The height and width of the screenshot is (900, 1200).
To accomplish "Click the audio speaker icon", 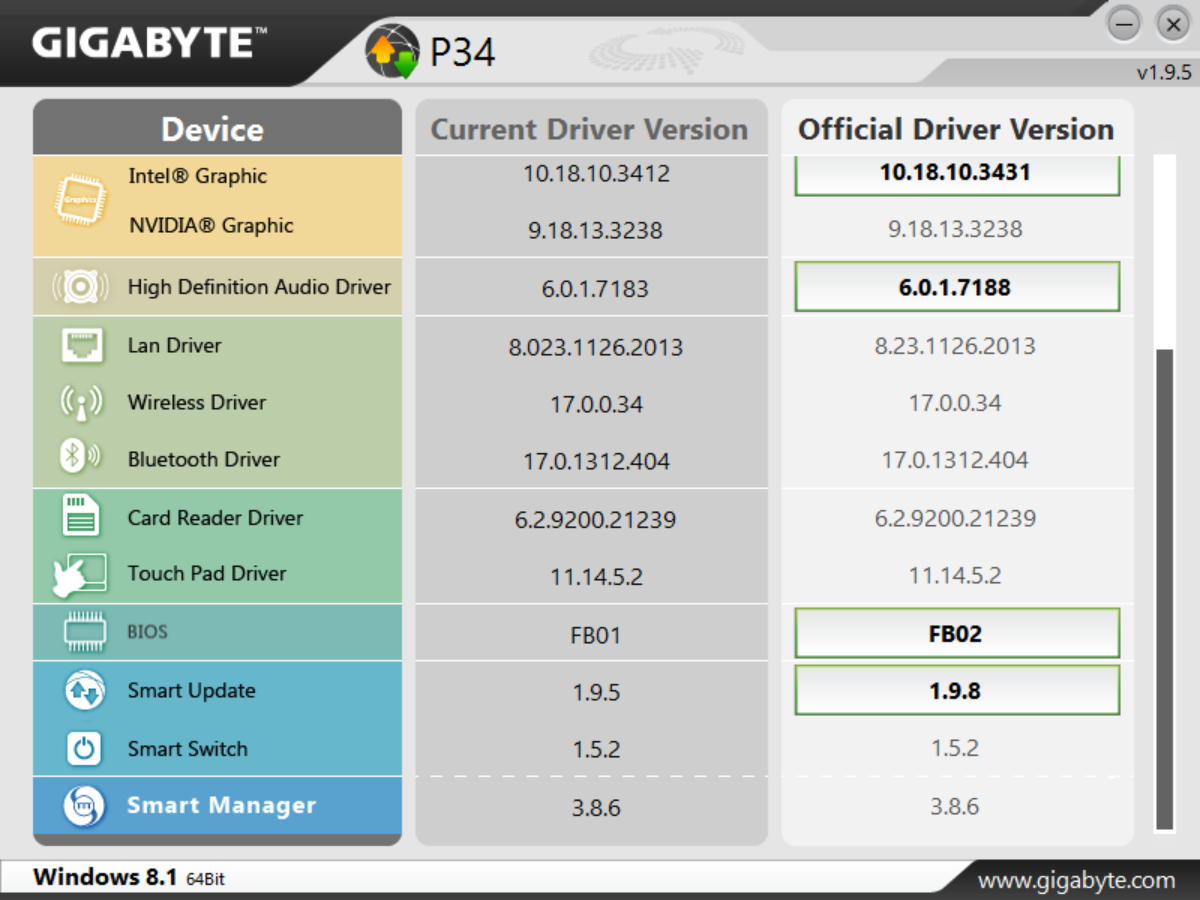I will [80, 288].
